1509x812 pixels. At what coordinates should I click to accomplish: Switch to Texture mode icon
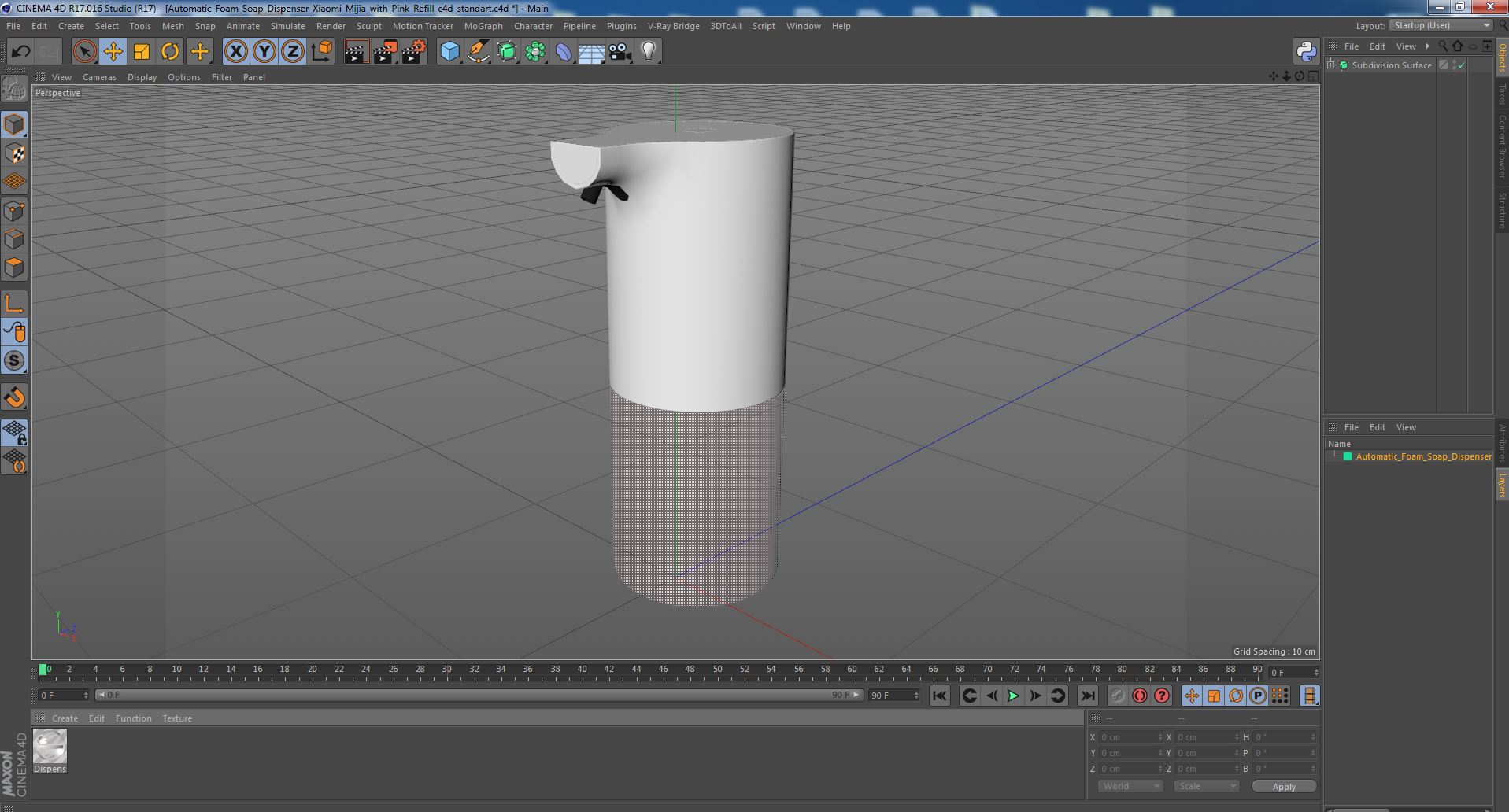click(14, 153)
